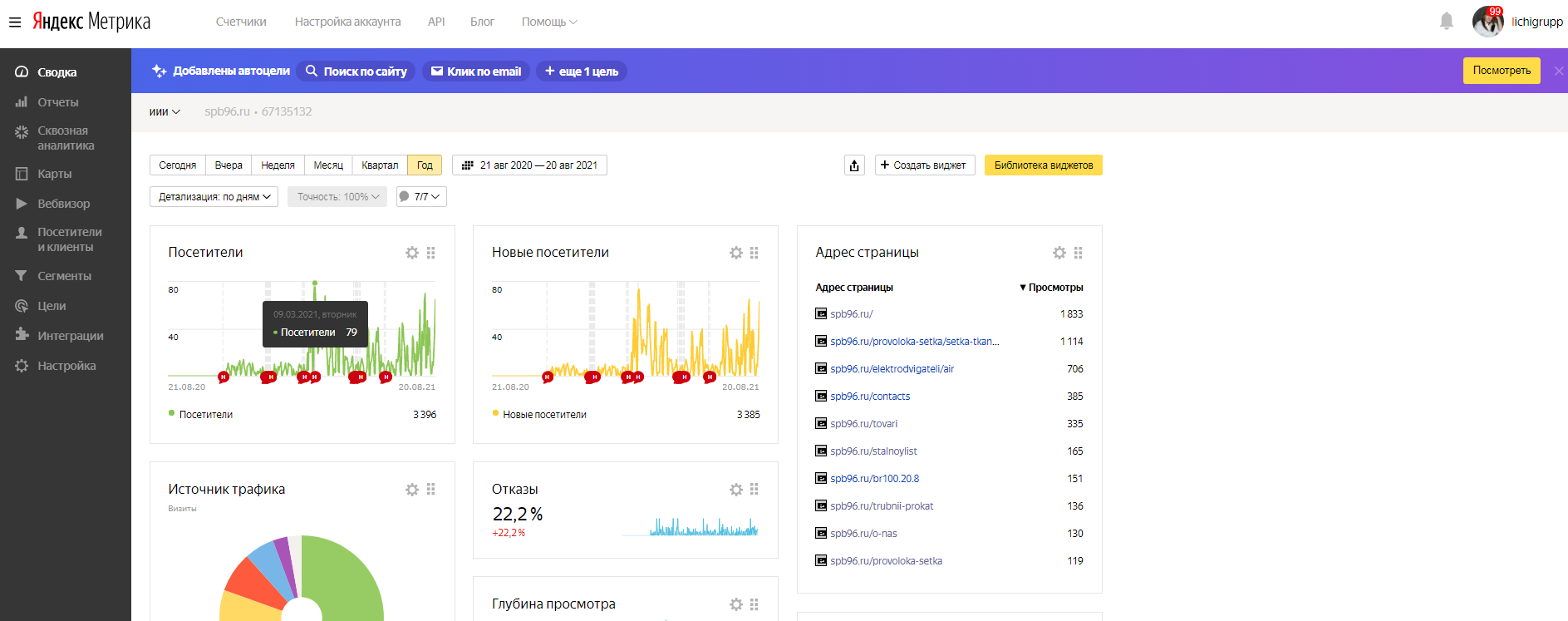Open the spb96.ru/elektrodvigateli/air link
Image resolution: width=1568 pixels, height=621 pixels.
(892, 369)
